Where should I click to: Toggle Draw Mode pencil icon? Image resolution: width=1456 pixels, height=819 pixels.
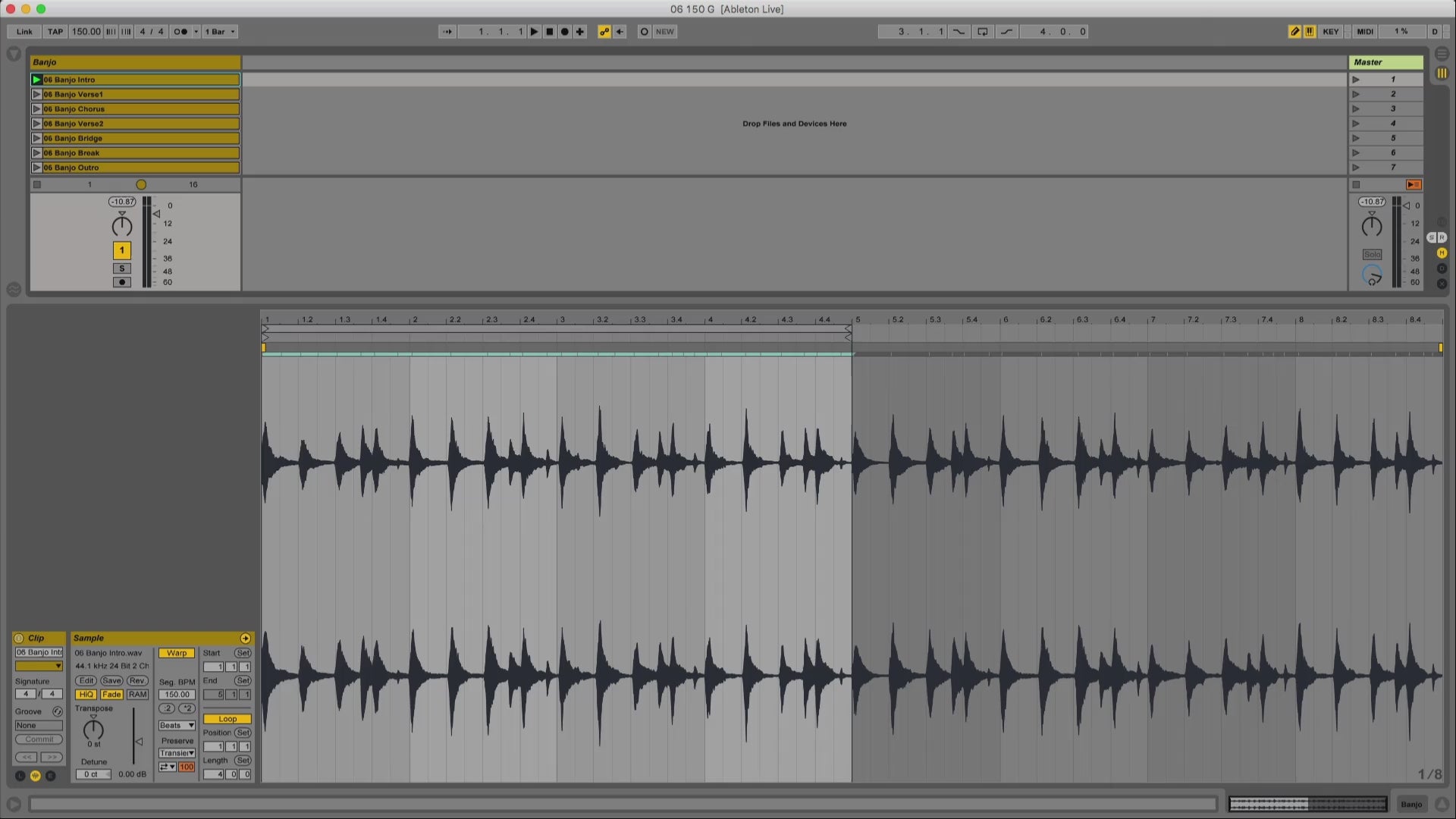pyautogui.click(x=1294, y=32)
